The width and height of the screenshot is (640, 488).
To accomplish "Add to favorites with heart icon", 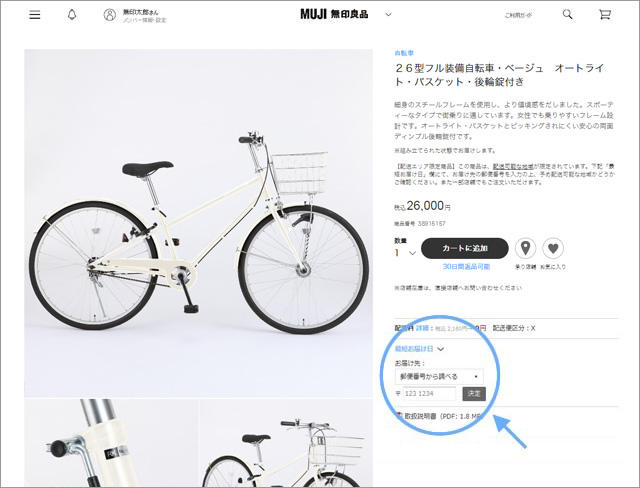I will 553,248.
